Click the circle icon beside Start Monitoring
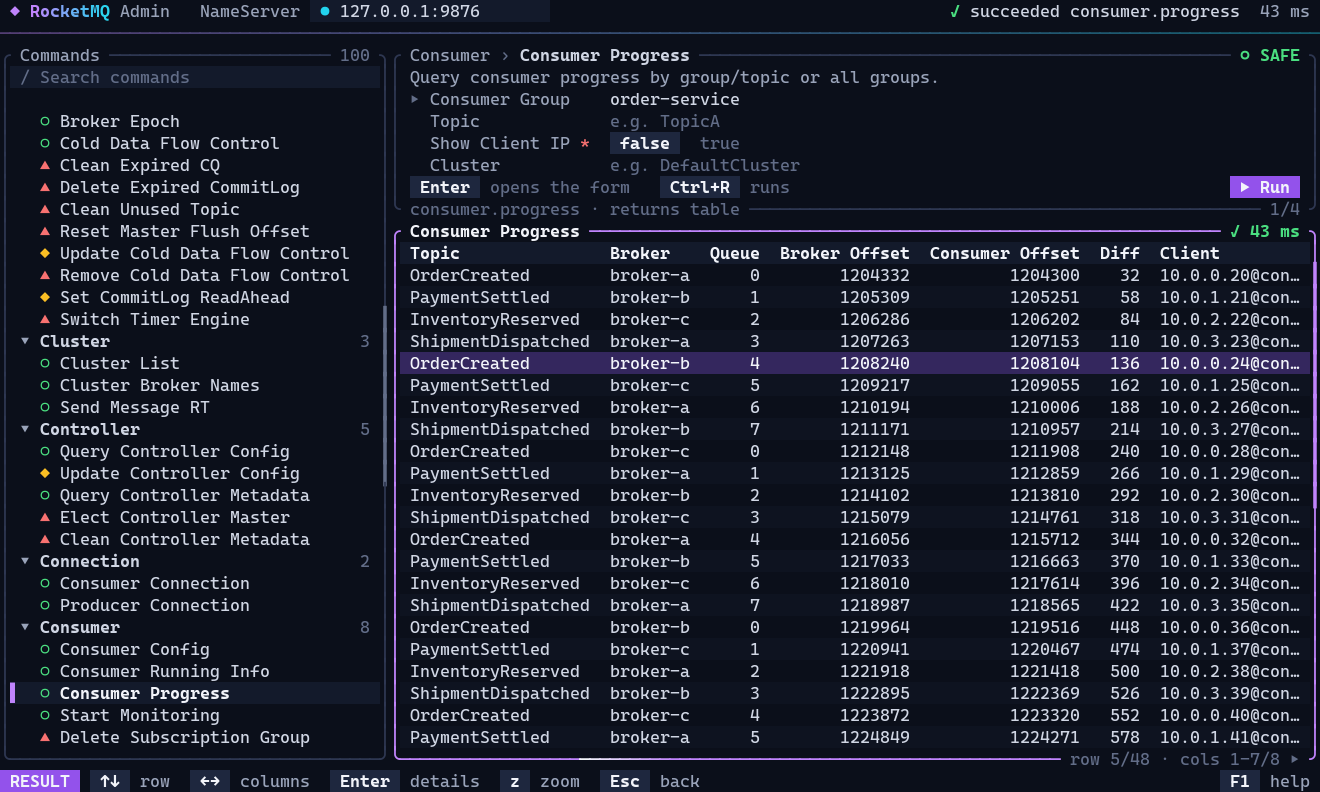The width and height of the screenshot is (1320, 792). pyautogui.click(x=45, y=716)
